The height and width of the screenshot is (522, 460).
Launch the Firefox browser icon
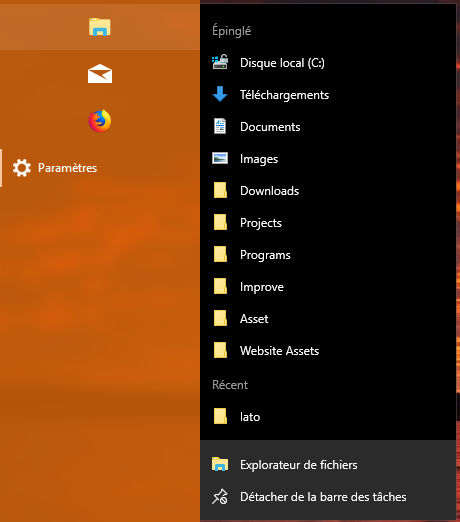point(100,120)
